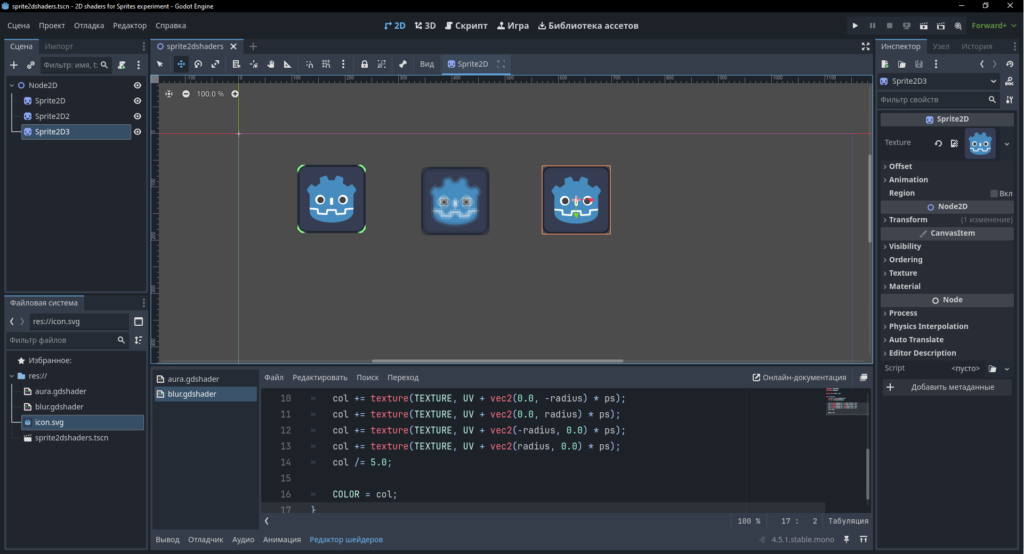Viewport: 1024px width, 554px height.
Task: Choose the Select Mode arrow tool
Action: 160,64
